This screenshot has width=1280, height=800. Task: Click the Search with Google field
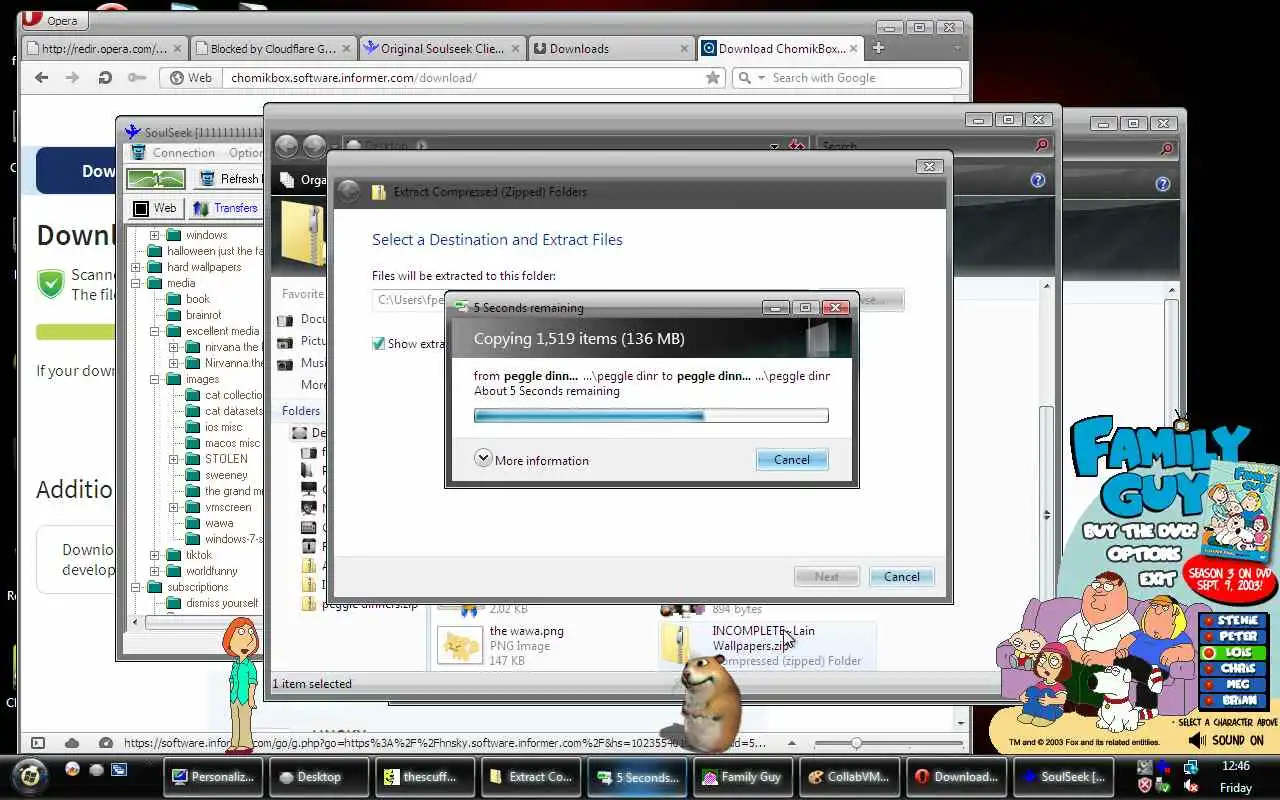coord(860,77)
